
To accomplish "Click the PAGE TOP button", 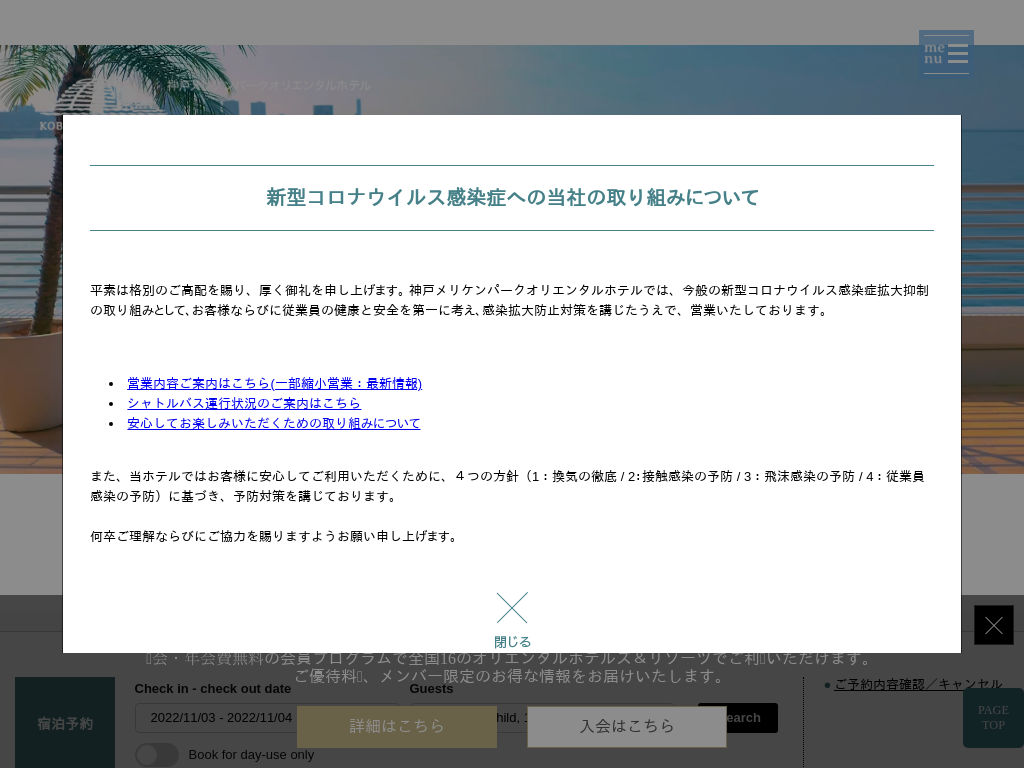I will coord(993,718).
